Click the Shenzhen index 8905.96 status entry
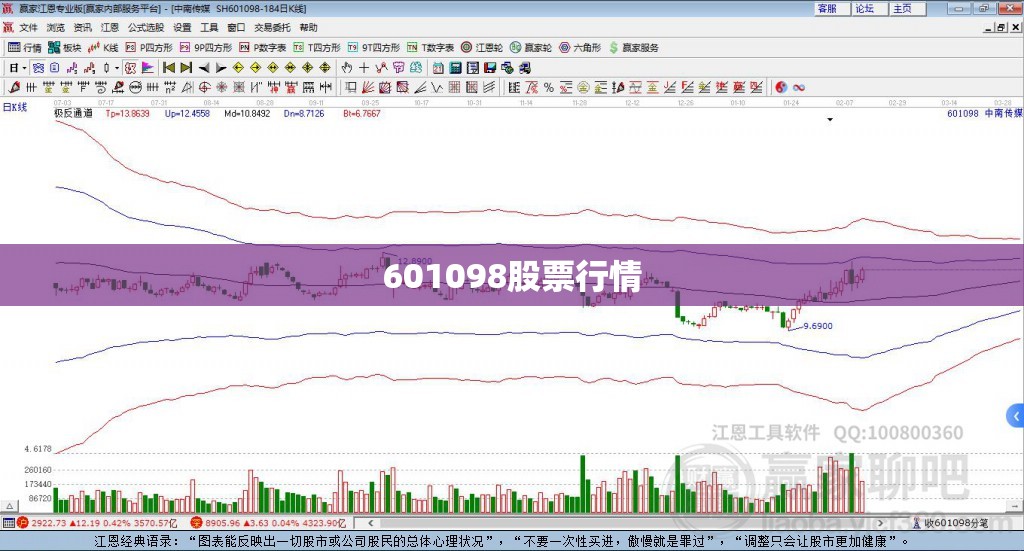Image resolution: width=1024 pixels, height=551 pixels. (x=268, y=523)
